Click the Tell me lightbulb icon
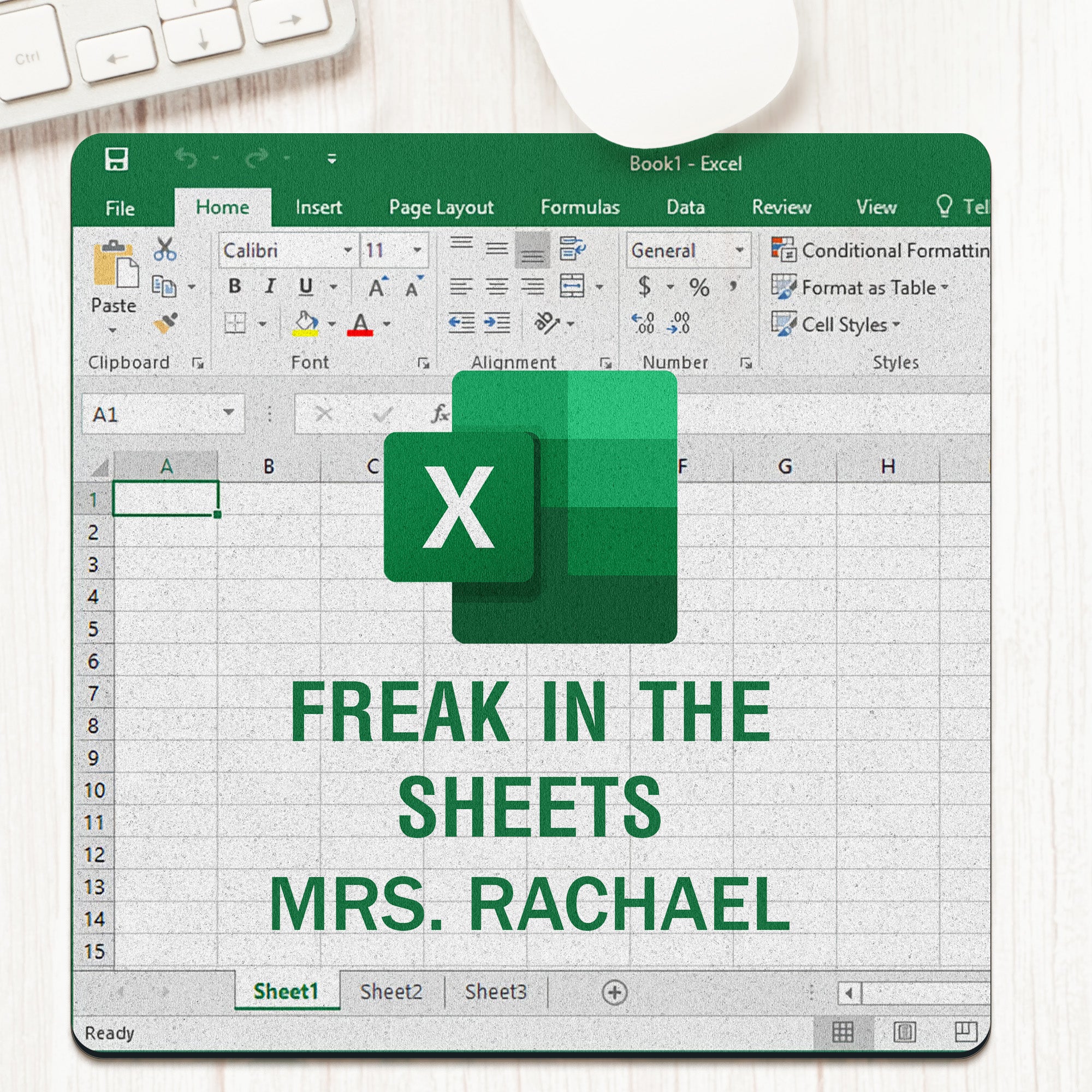1092x1092 pixels. [x=945, y=207]
